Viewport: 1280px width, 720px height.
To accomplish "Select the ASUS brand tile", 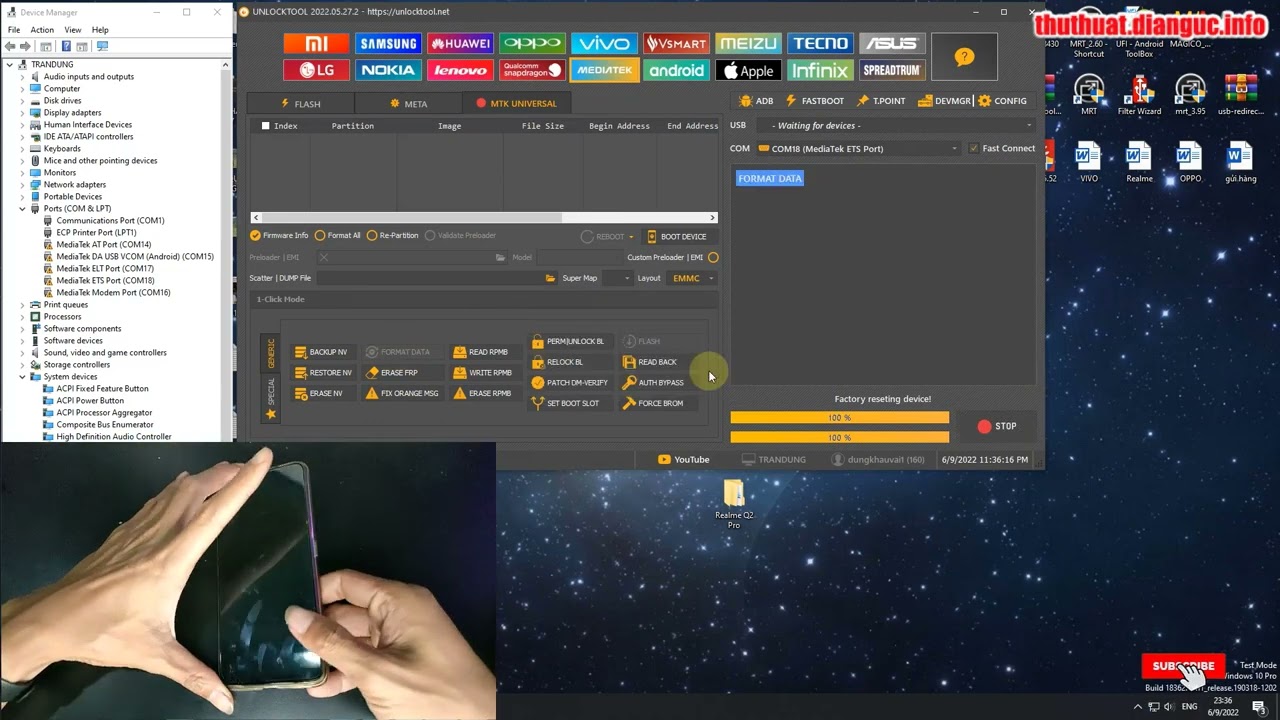I will click(892, 43).
